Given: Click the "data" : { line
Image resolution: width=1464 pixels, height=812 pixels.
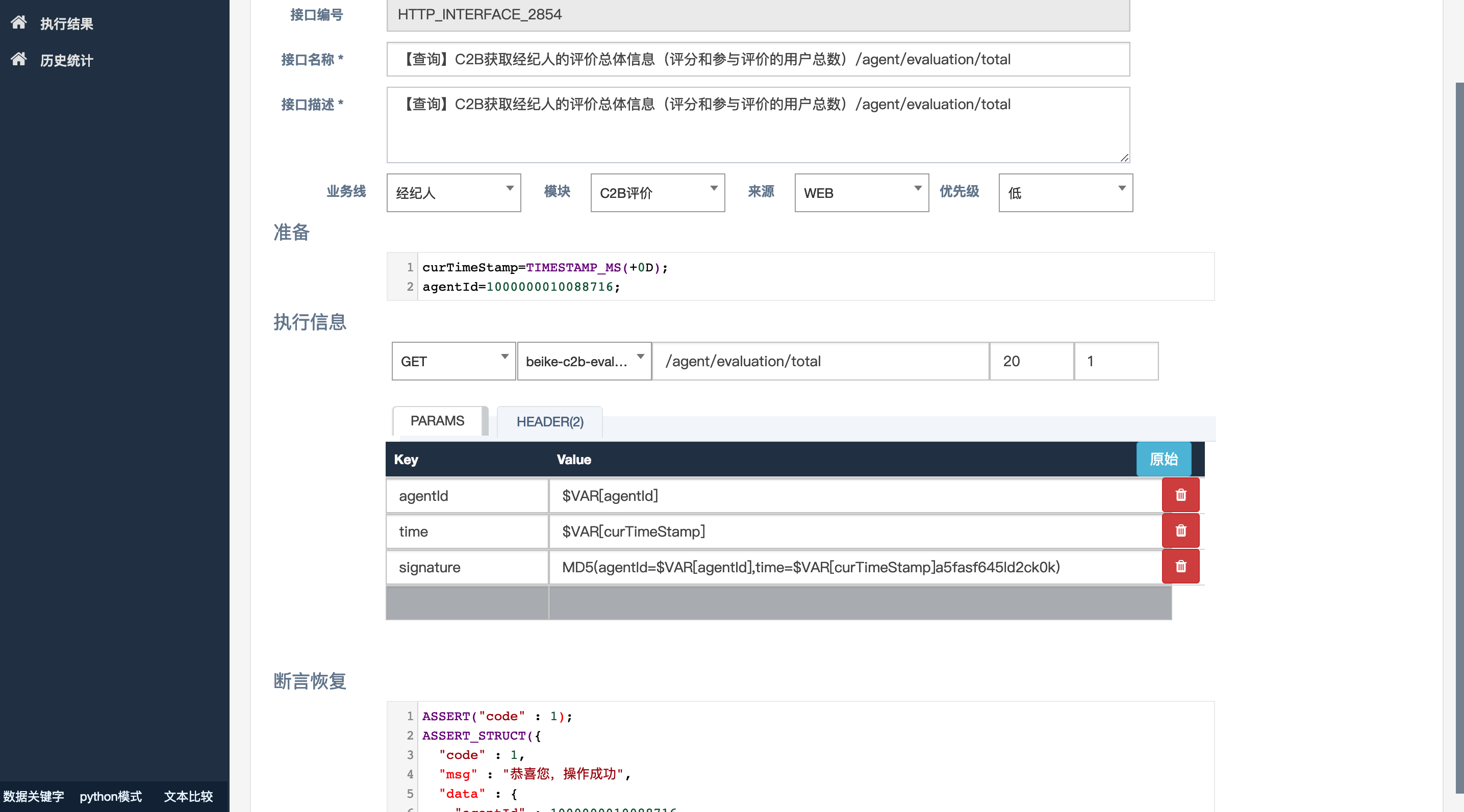Looking at the screenshot, I should pos(478,793).
